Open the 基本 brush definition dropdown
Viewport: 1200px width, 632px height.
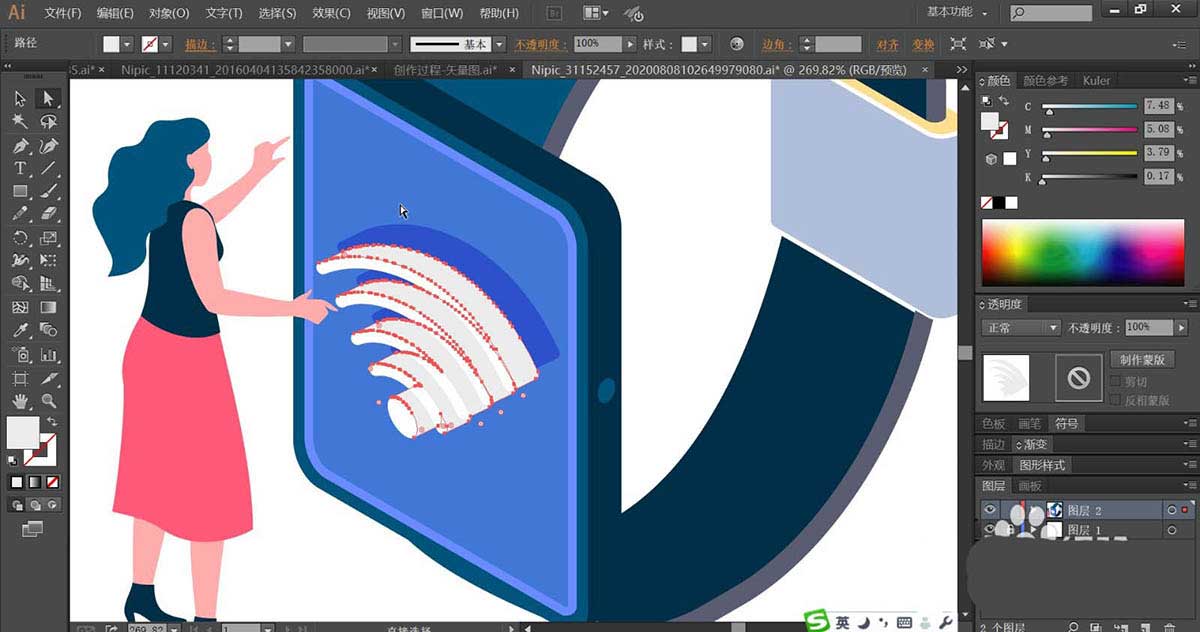[x=501, y=44]
